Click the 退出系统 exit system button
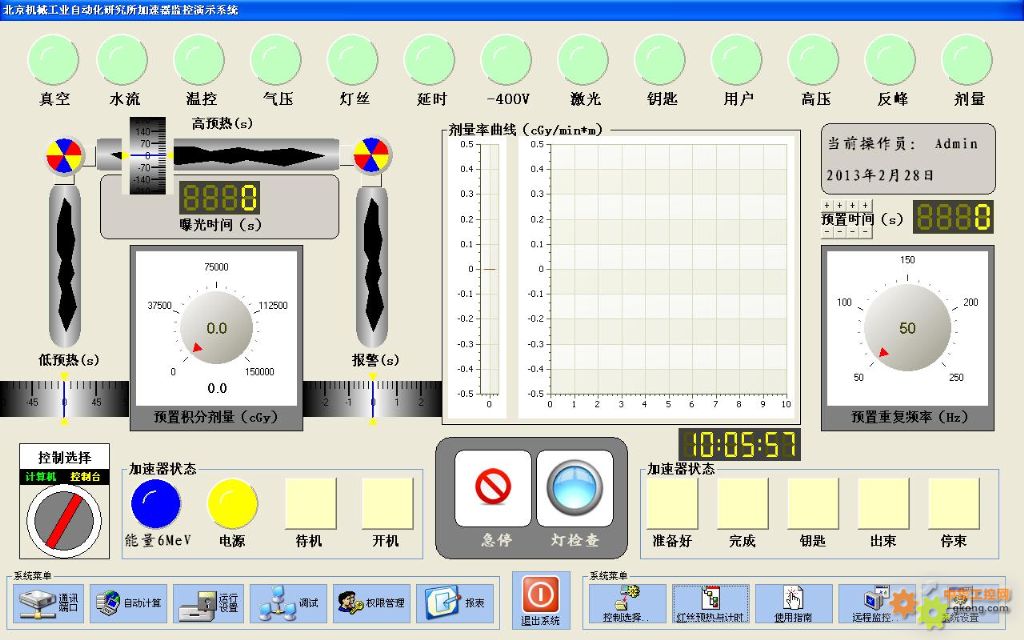Image resolution: width=1024 pixels, height=640 pixels. click(x=539, y=600)
